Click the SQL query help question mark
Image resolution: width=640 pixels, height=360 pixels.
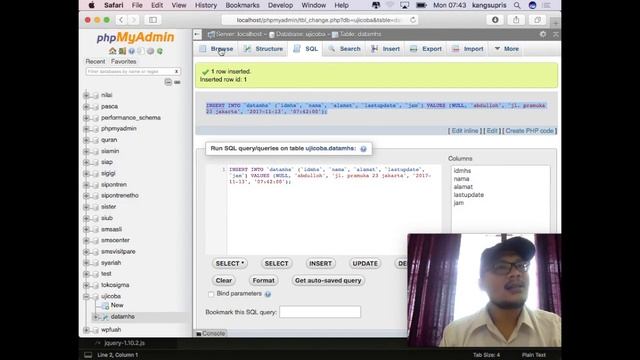click(363, 149)
